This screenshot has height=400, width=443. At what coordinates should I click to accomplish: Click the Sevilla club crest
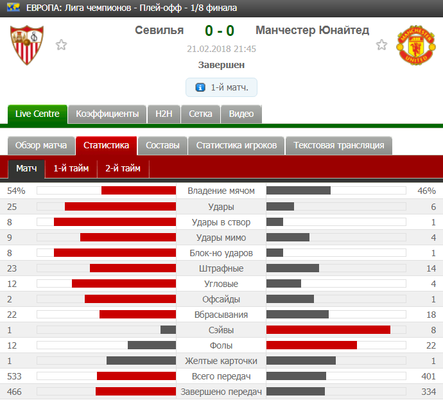point(27,45)
